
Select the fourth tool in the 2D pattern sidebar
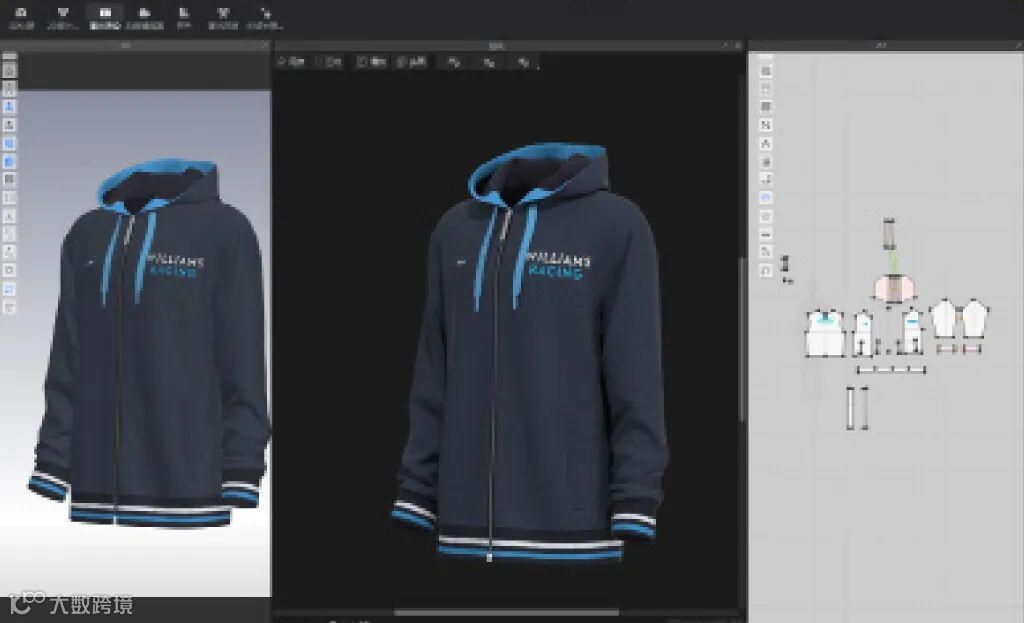(766, 125)
